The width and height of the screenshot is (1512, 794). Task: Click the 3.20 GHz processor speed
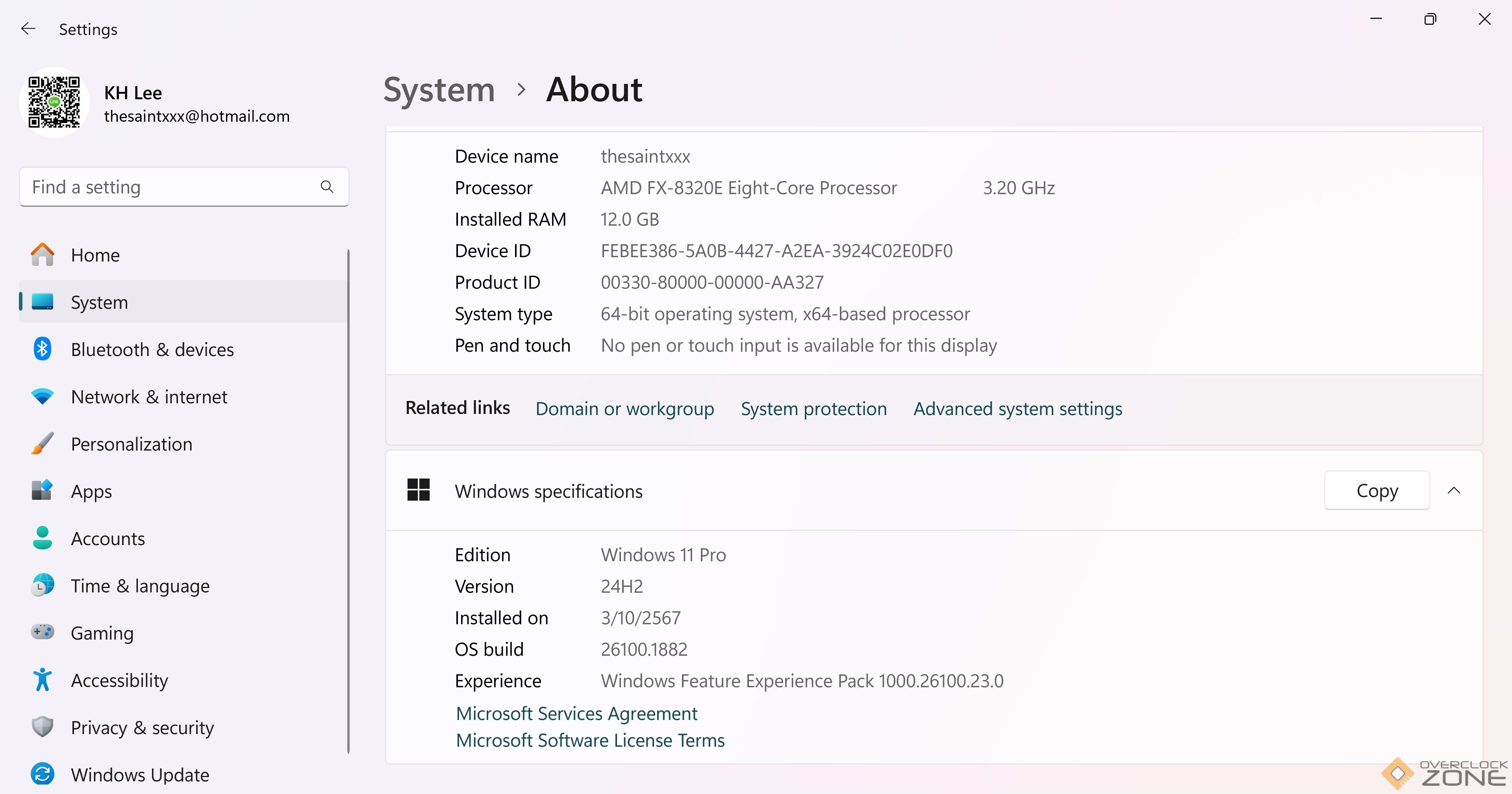1019,188
